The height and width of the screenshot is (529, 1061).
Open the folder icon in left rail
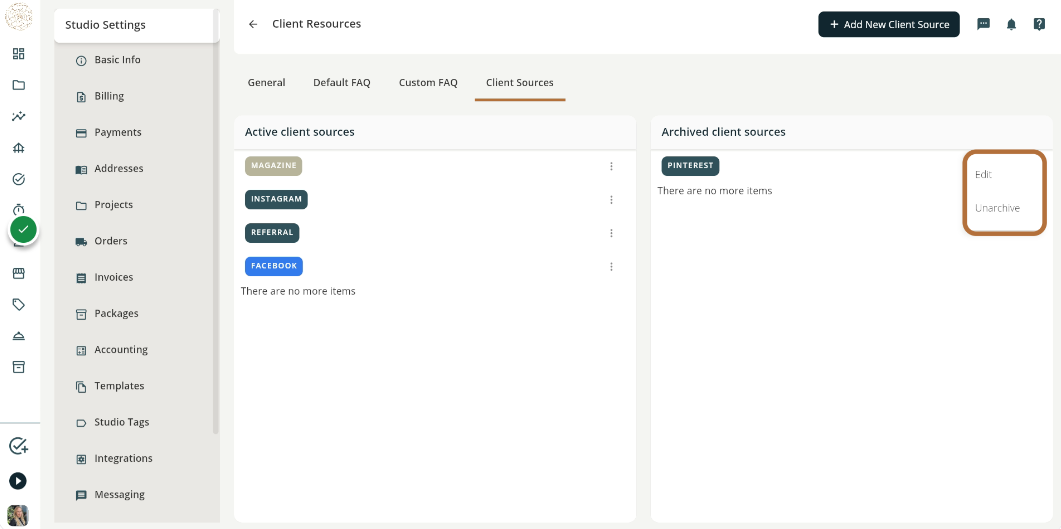[x=19, y=85]
